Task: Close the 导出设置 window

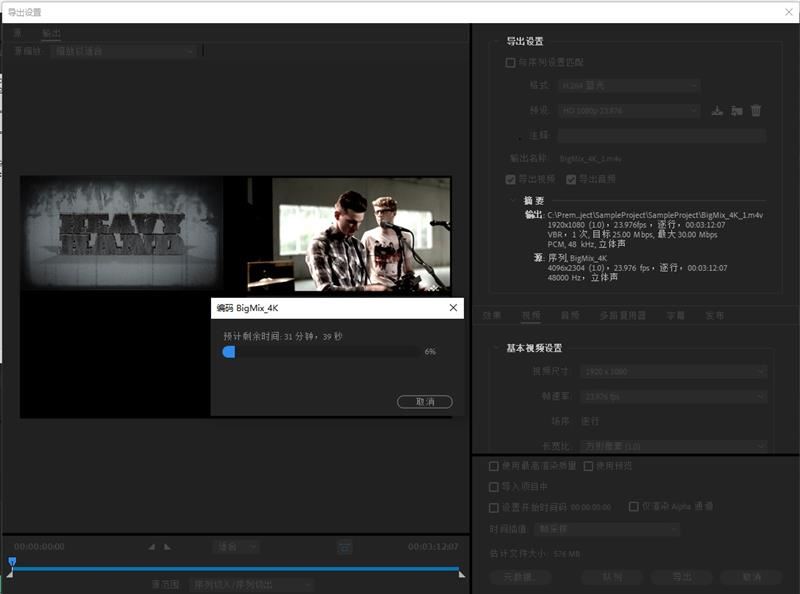Action: [x=789, y=12]
